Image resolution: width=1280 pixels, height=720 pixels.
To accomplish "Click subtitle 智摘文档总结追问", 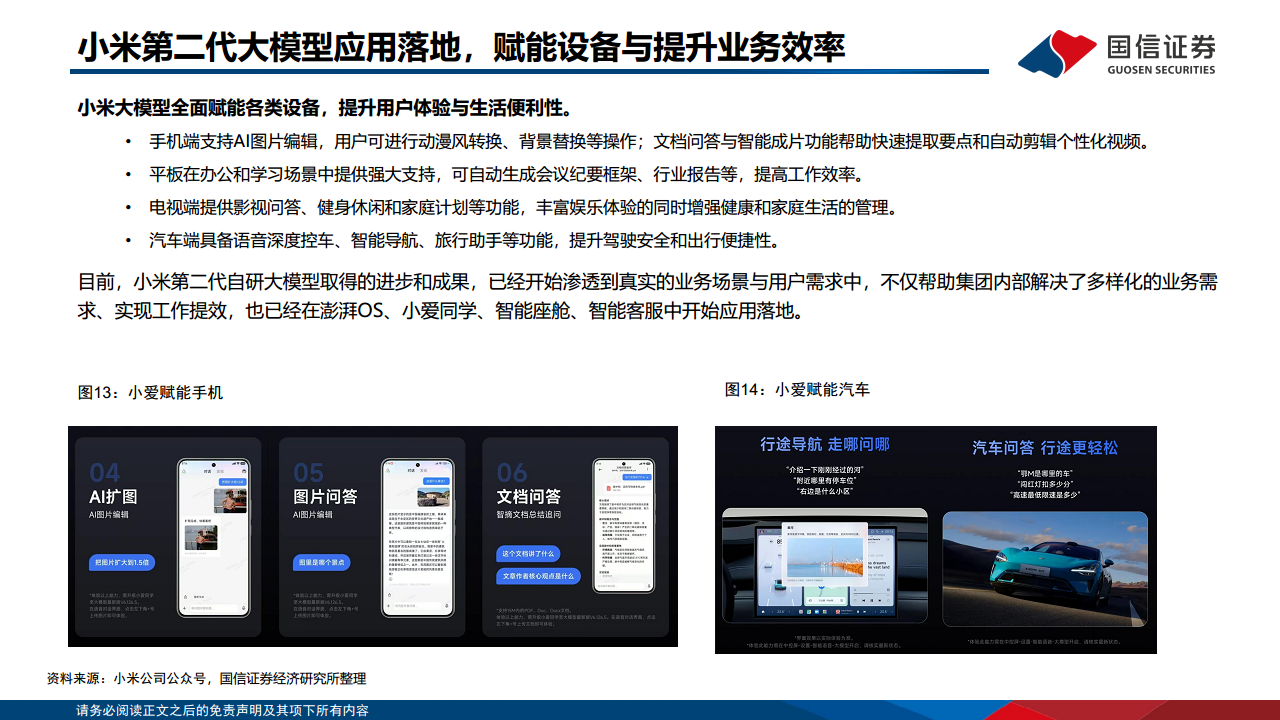I will (x=530, y=516).
